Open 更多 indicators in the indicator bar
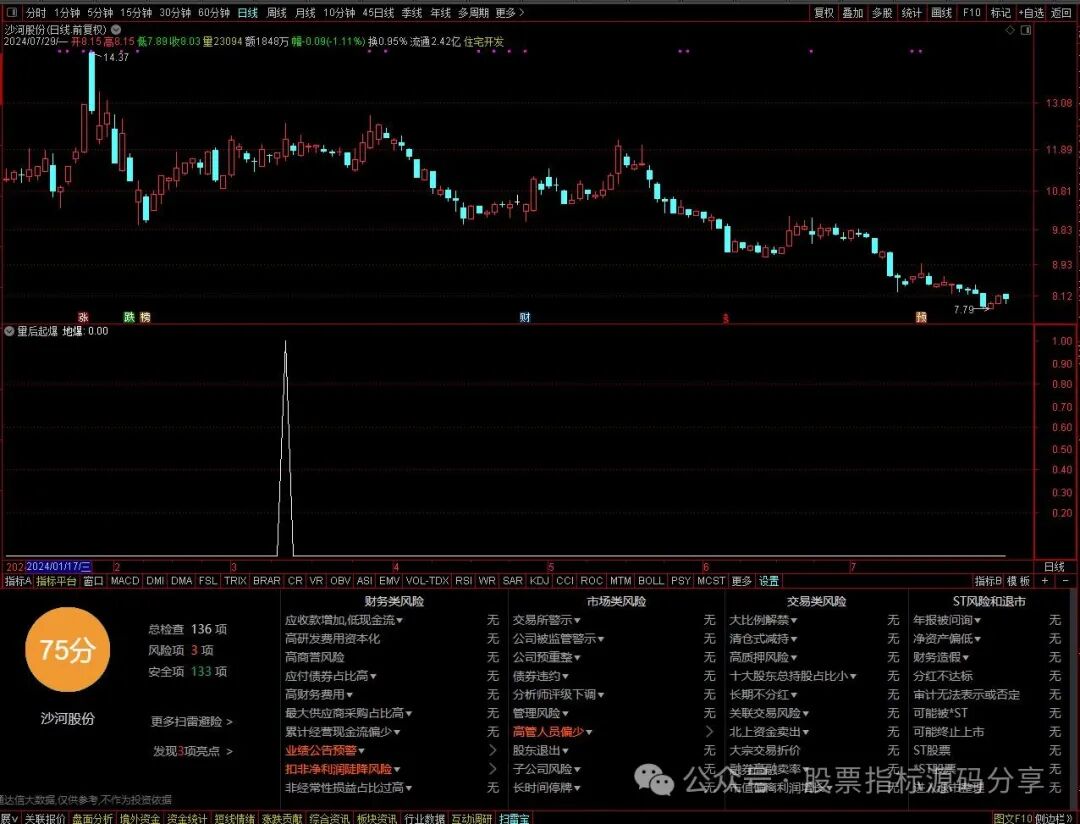Screen dimensions: 1080x824 coord(741,581)
